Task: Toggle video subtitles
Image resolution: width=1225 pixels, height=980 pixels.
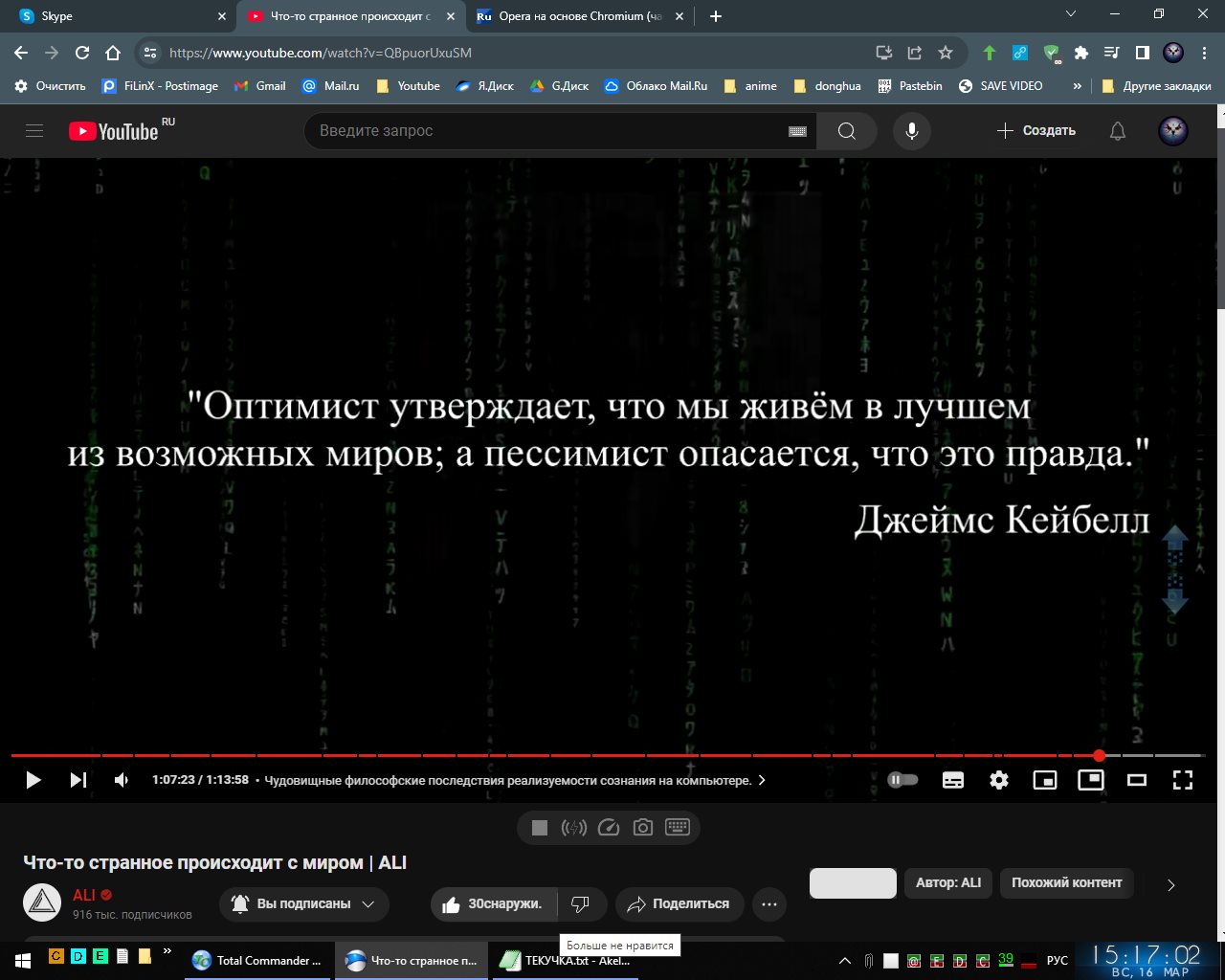Action: tap(953, 780)
